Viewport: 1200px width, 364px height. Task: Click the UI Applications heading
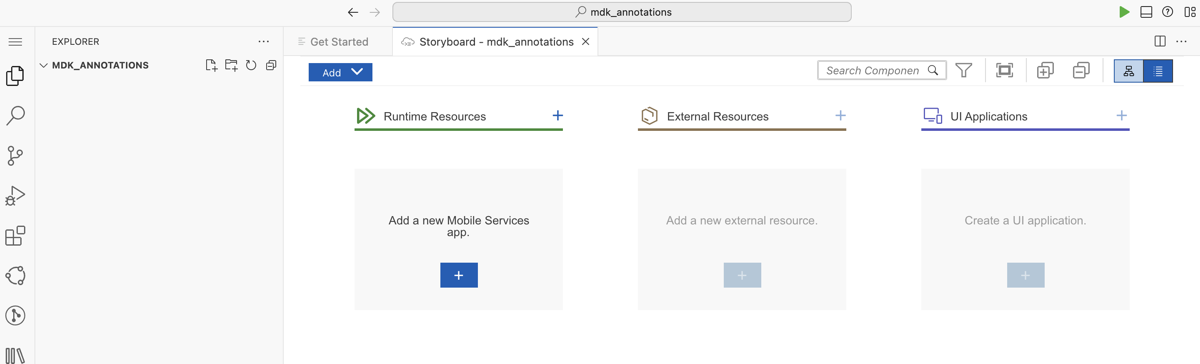tap(989, 116)
